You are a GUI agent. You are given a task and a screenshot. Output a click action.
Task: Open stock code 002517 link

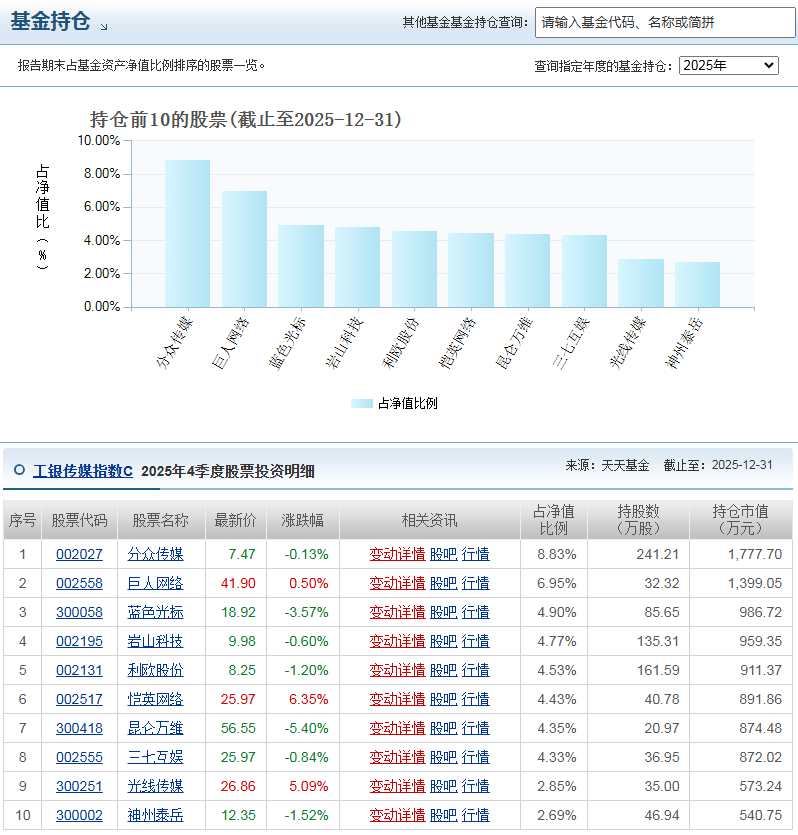point(79,699)
